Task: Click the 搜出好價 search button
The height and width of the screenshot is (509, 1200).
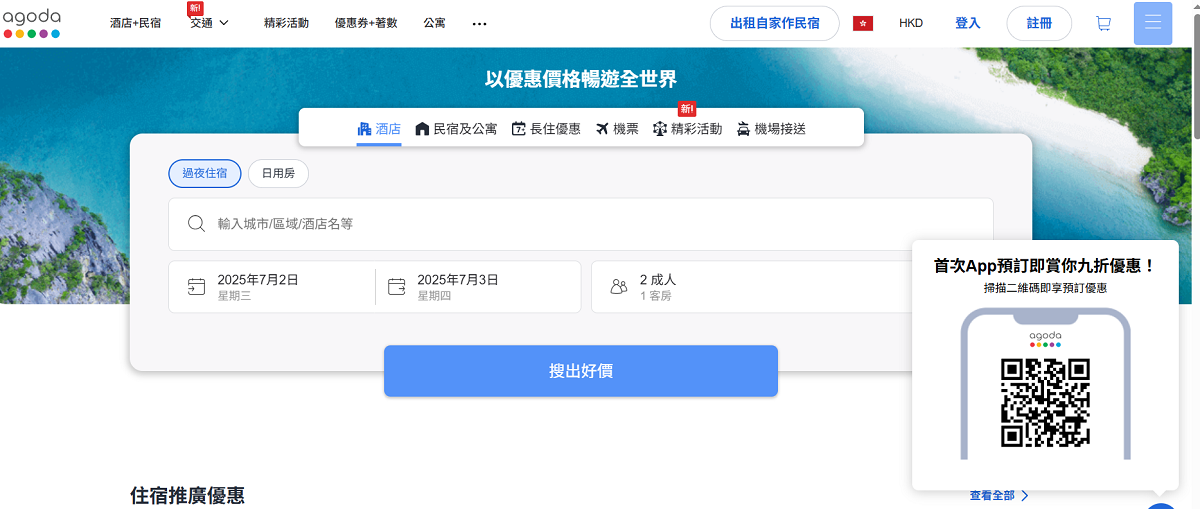Action: pos(580,371)
